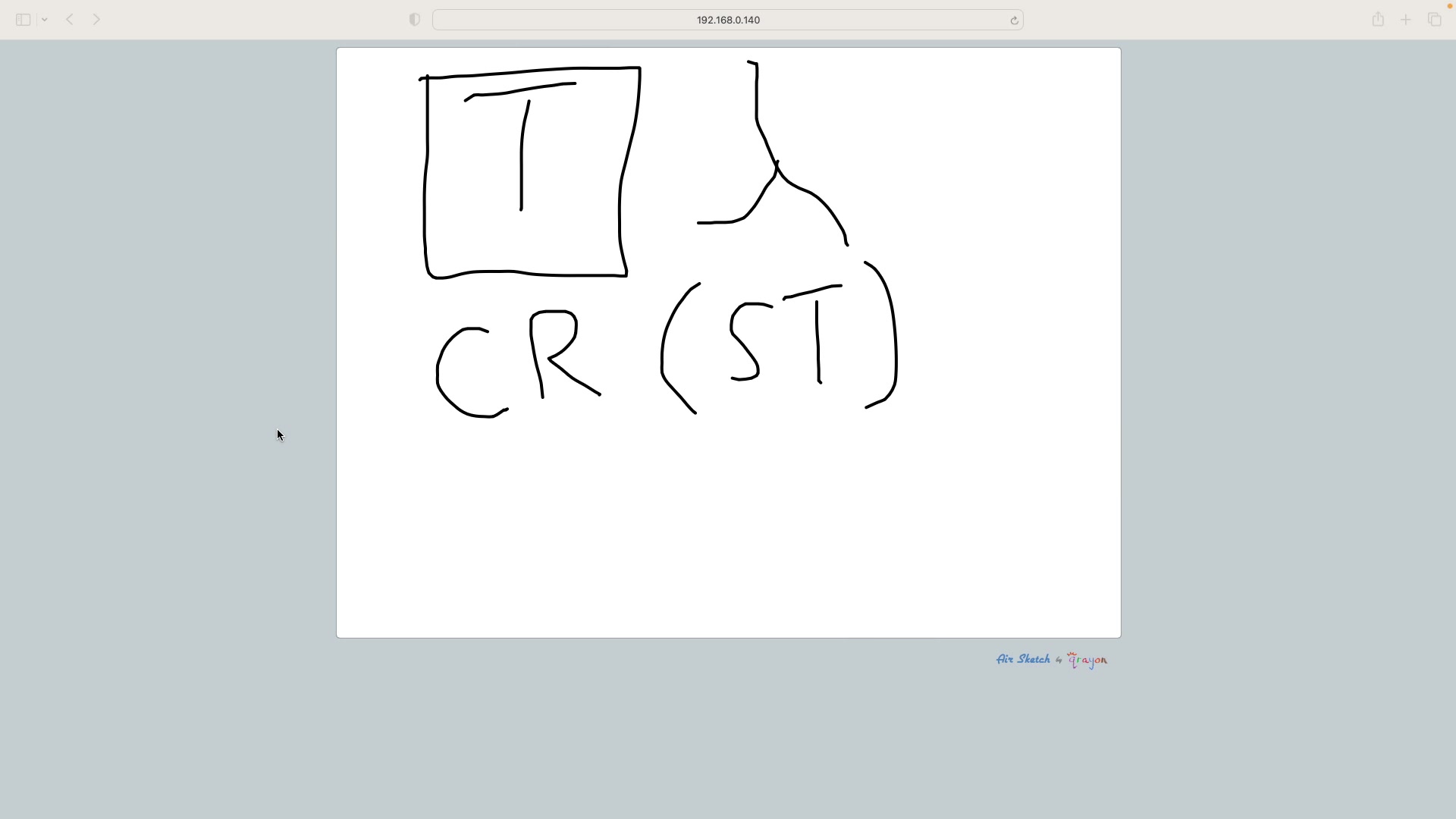
Task: Click the orange indicator dot in the top corner
Action: [1449, 6]
